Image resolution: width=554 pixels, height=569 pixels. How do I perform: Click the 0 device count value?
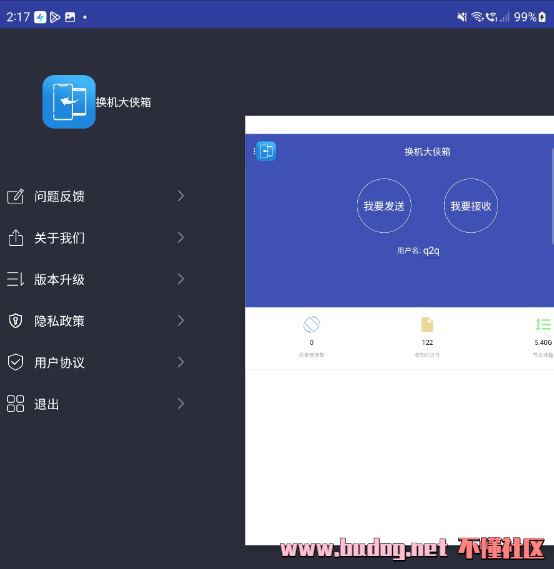click(311, 343)
